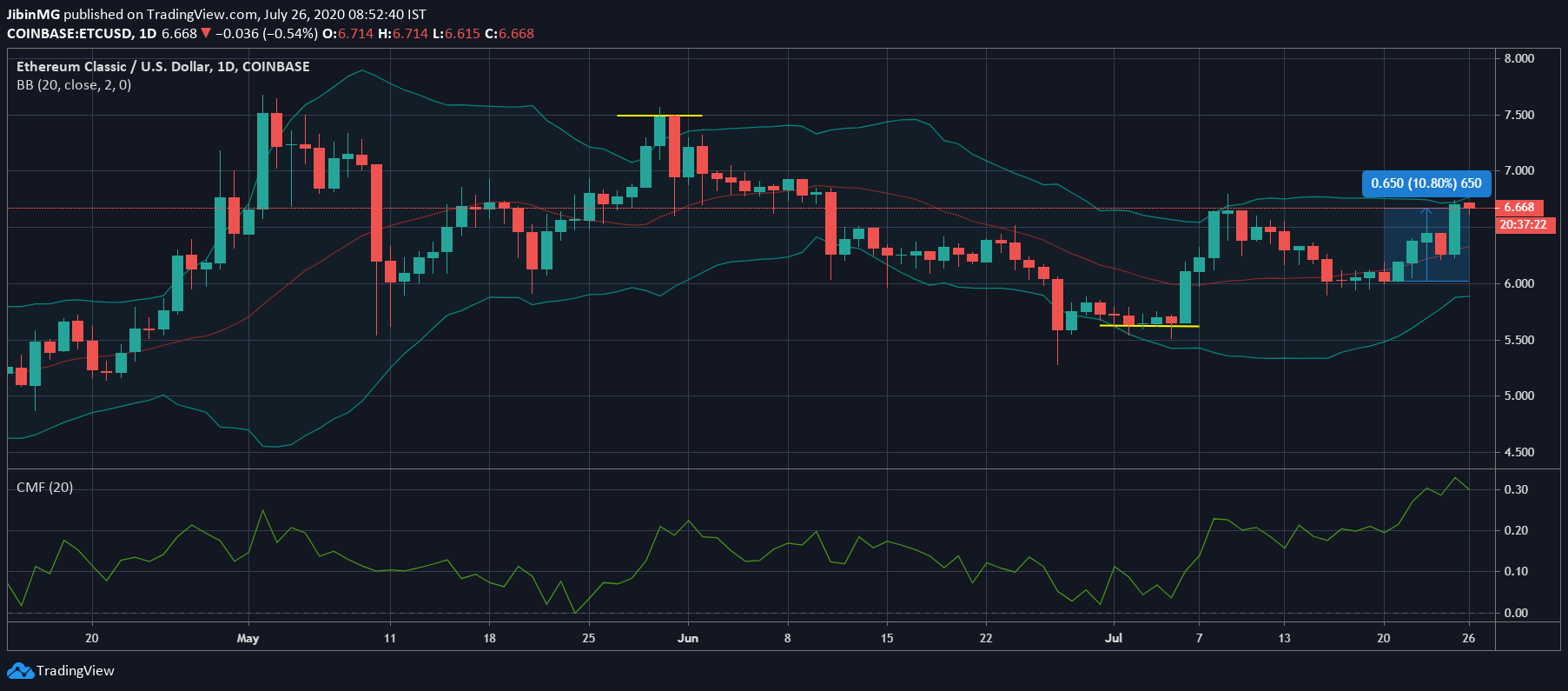This screenshot has width=1568, height=691.
Task: Click the 0.20 CMF axis label
Action: coord(1516,531)
